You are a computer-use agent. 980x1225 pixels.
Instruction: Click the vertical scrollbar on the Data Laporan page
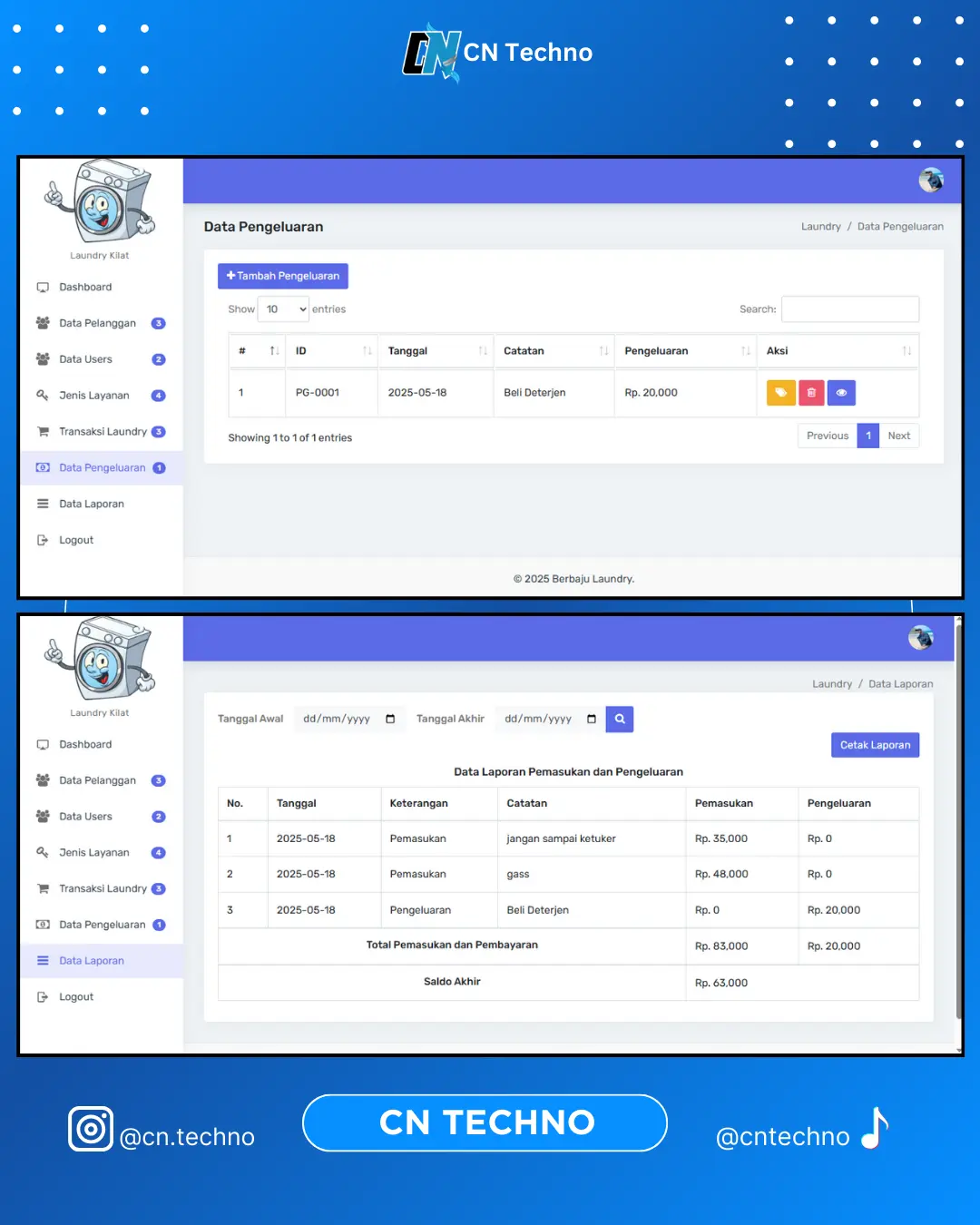(958, 817)
